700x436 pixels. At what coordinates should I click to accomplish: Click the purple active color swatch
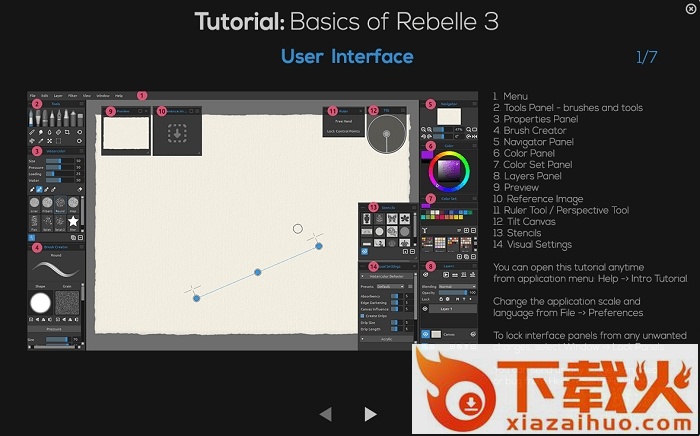427,154
